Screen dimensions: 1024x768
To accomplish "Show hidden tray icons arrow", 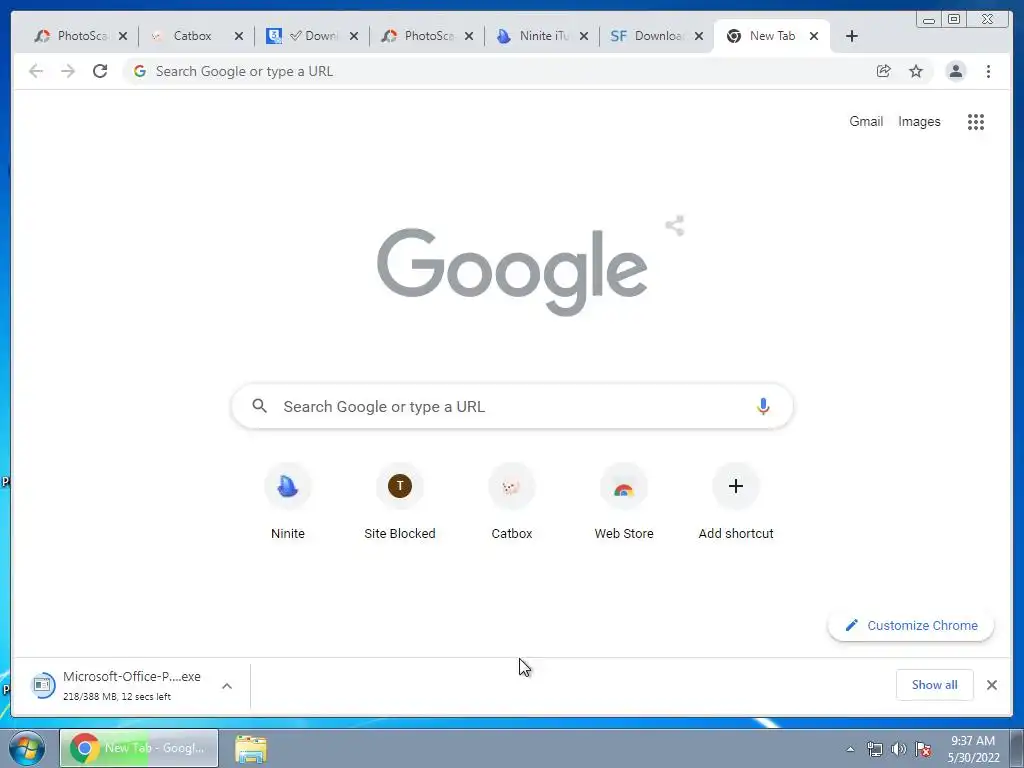I will click(x=850, y=749).
